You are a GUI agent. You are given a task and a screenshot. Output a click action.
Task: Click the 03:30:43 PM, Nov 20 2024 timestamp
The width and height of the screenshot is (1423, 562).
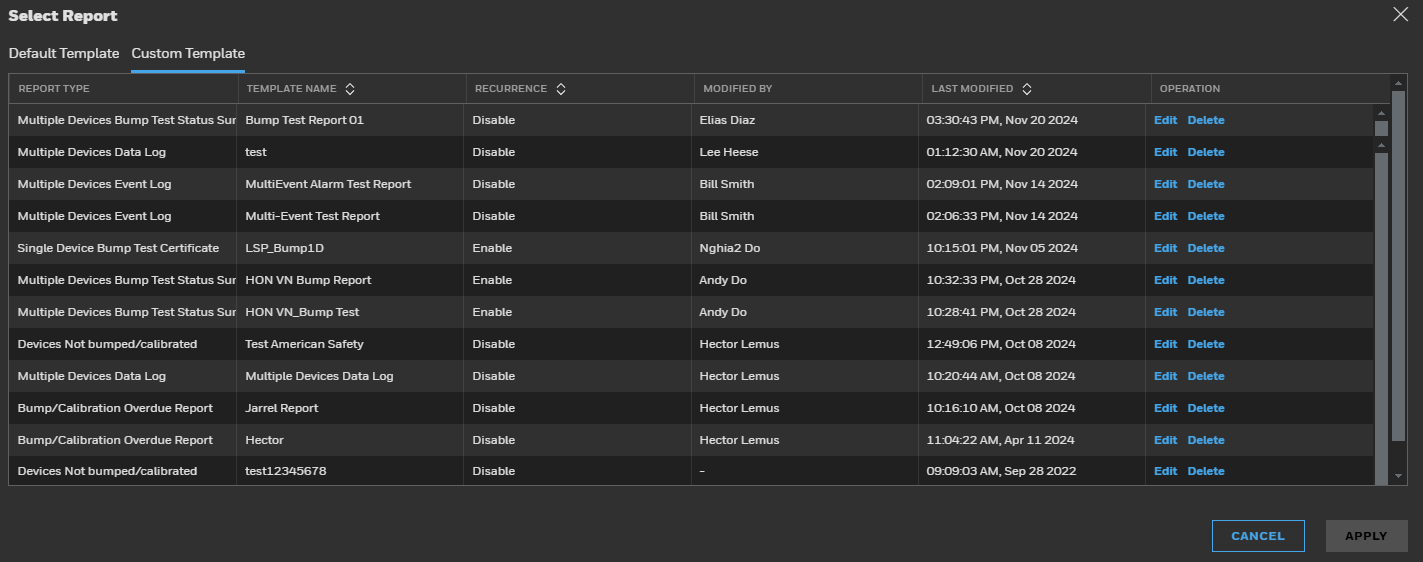pos(1002,120)
